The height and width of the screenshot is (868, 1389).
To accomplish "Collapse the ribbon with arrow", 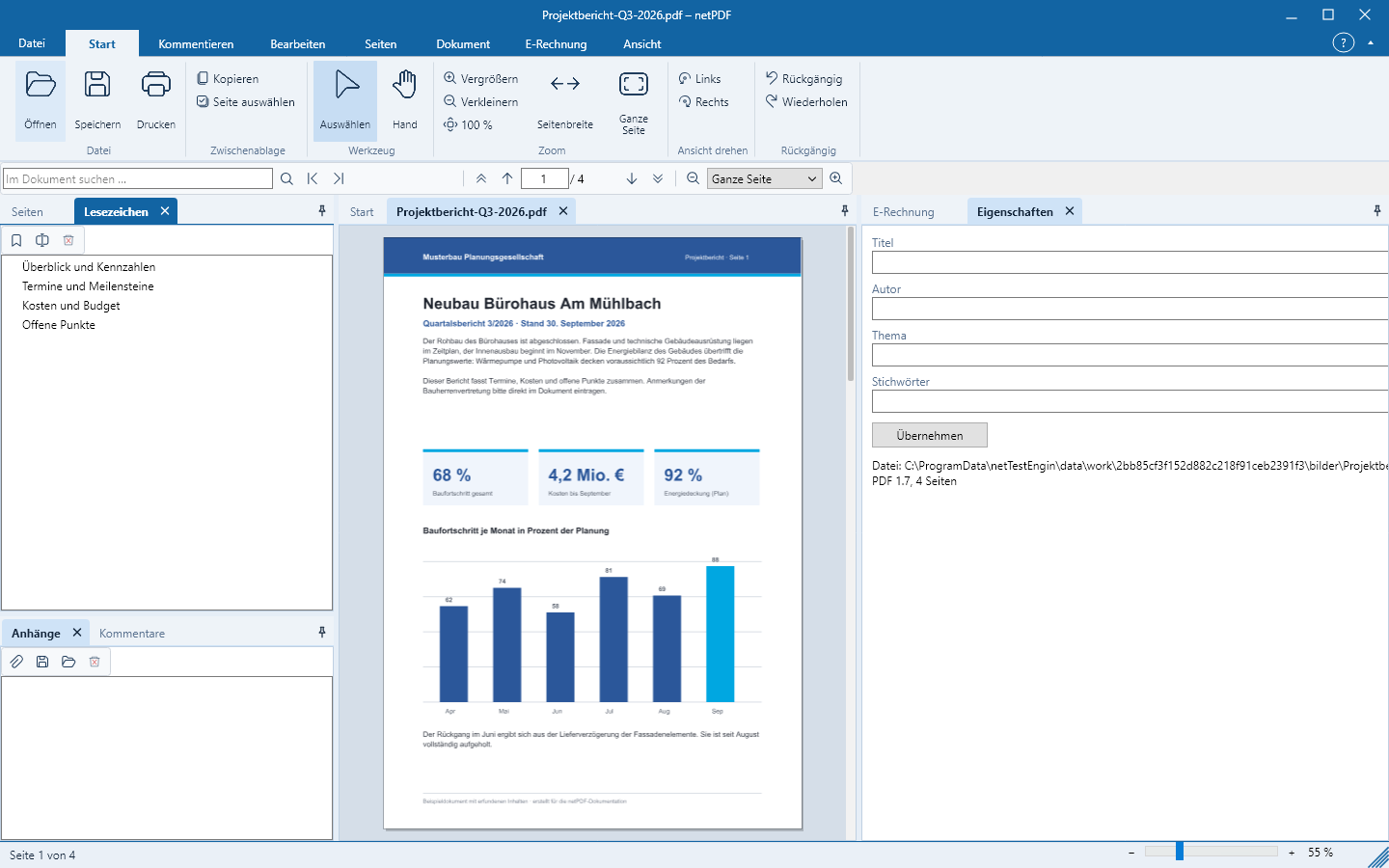I will point(1371,42).
